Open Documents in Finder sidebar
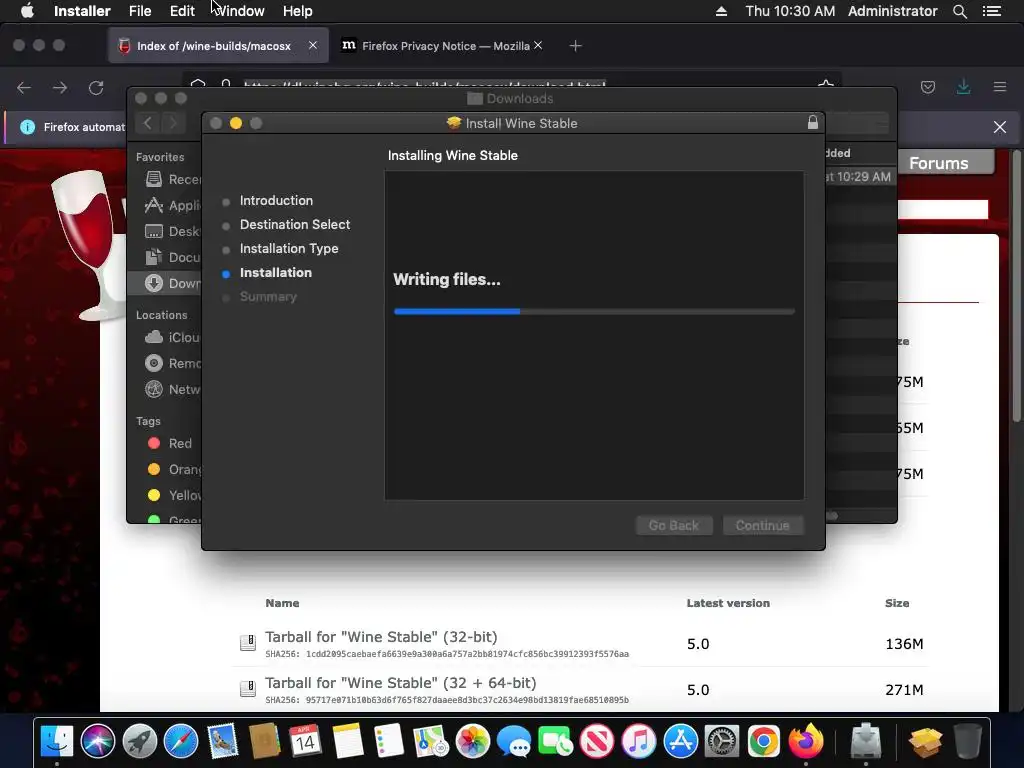This screenshot has width=1024, height=768. click(x=173, y=257)
